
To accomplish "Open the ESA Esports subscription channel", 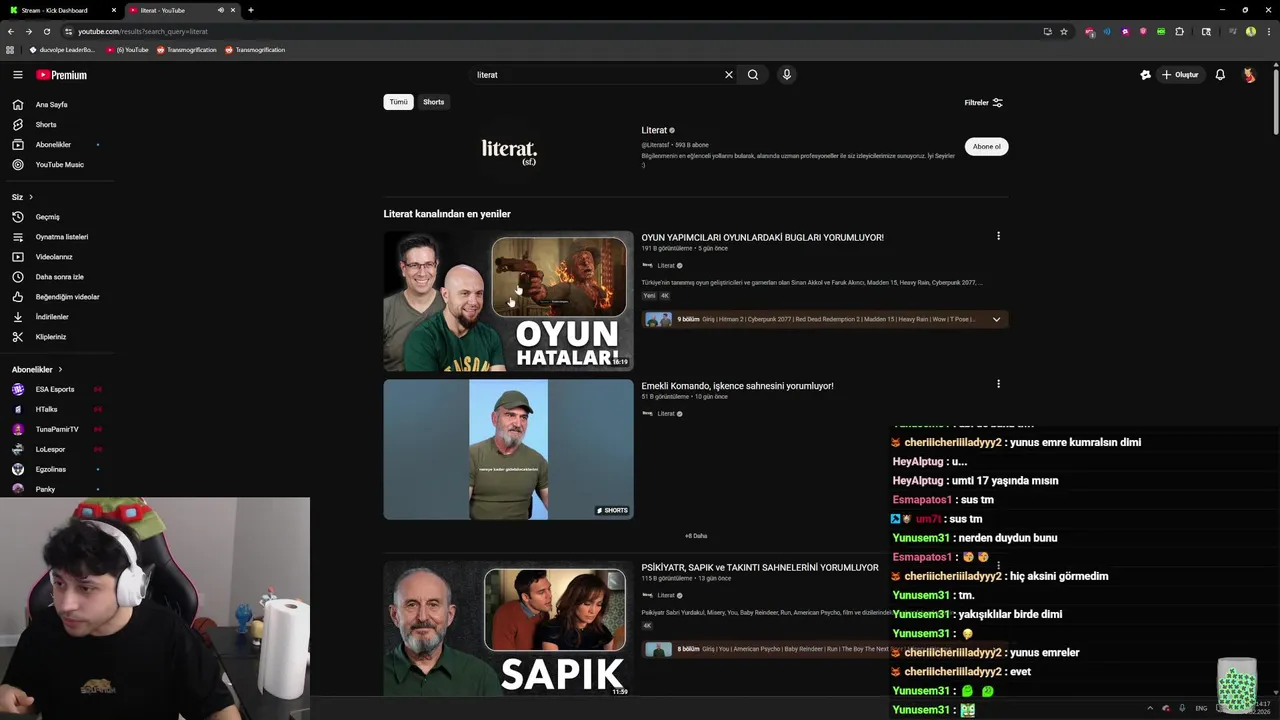I will tap(55, 390).
